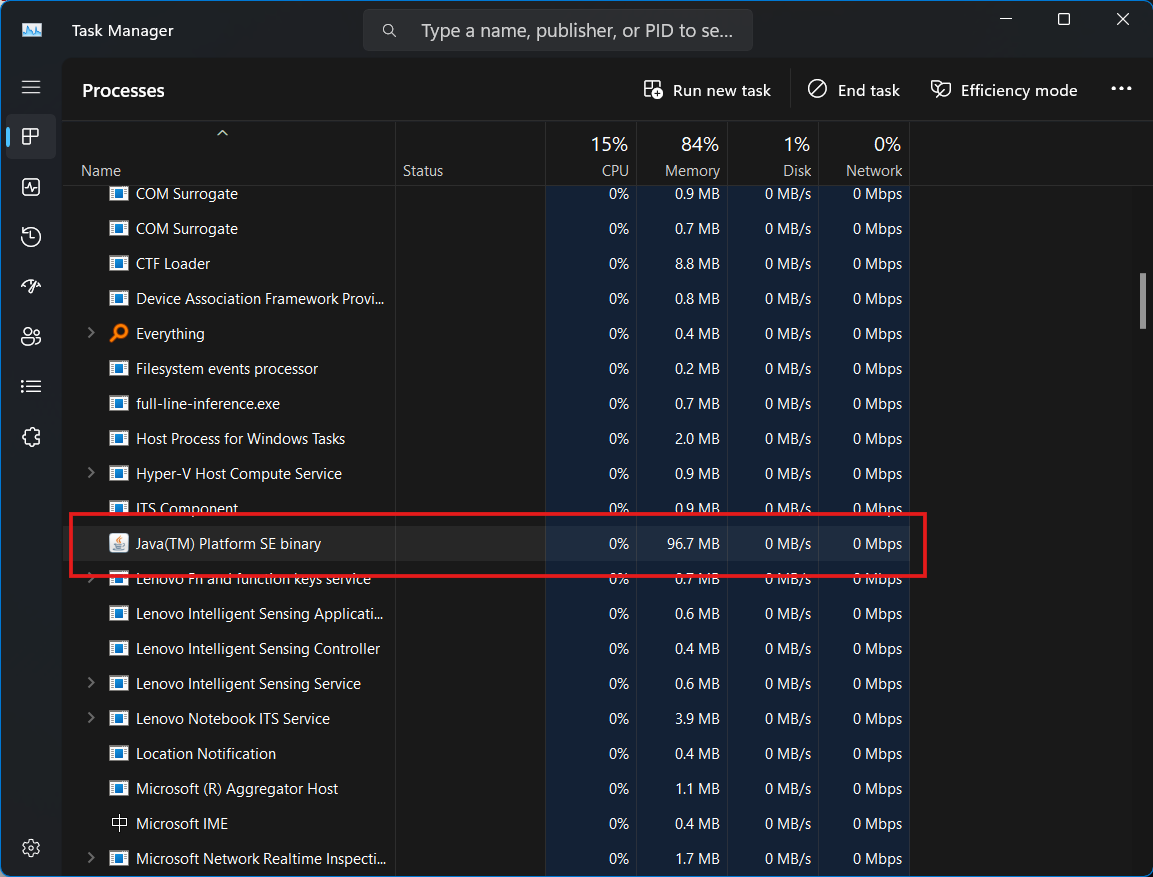
Task: Select the Lenovo Notebook ITS Service name
Action: click(232, 718)
